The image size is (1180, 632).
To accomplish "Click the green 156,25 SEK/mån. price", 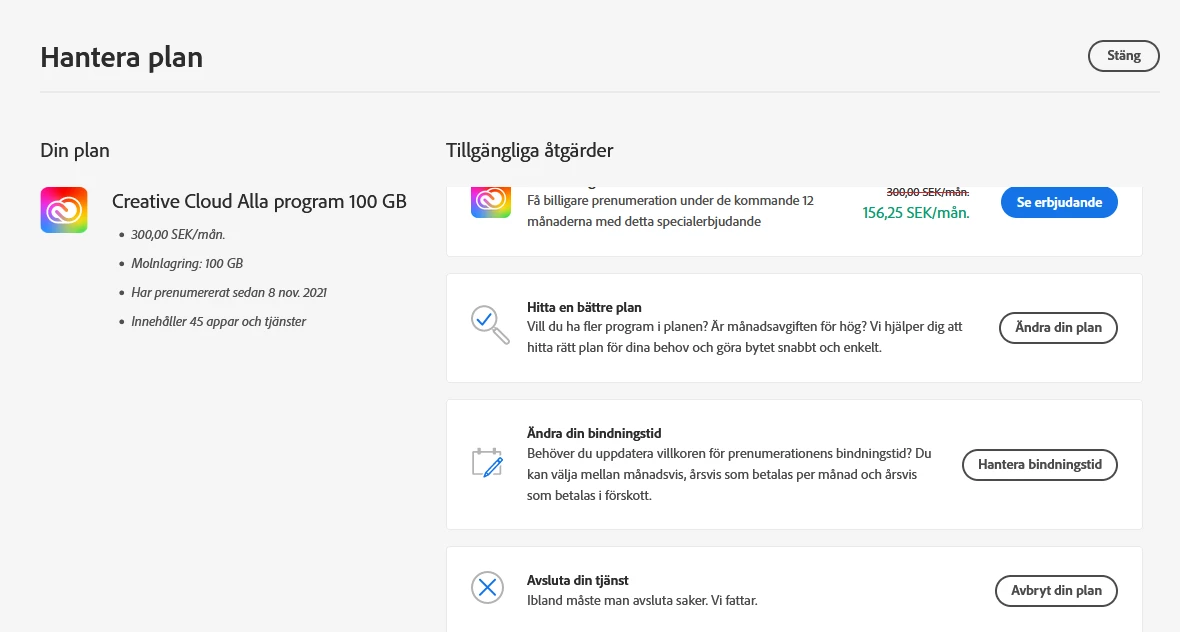I will [x=916, y=213].
